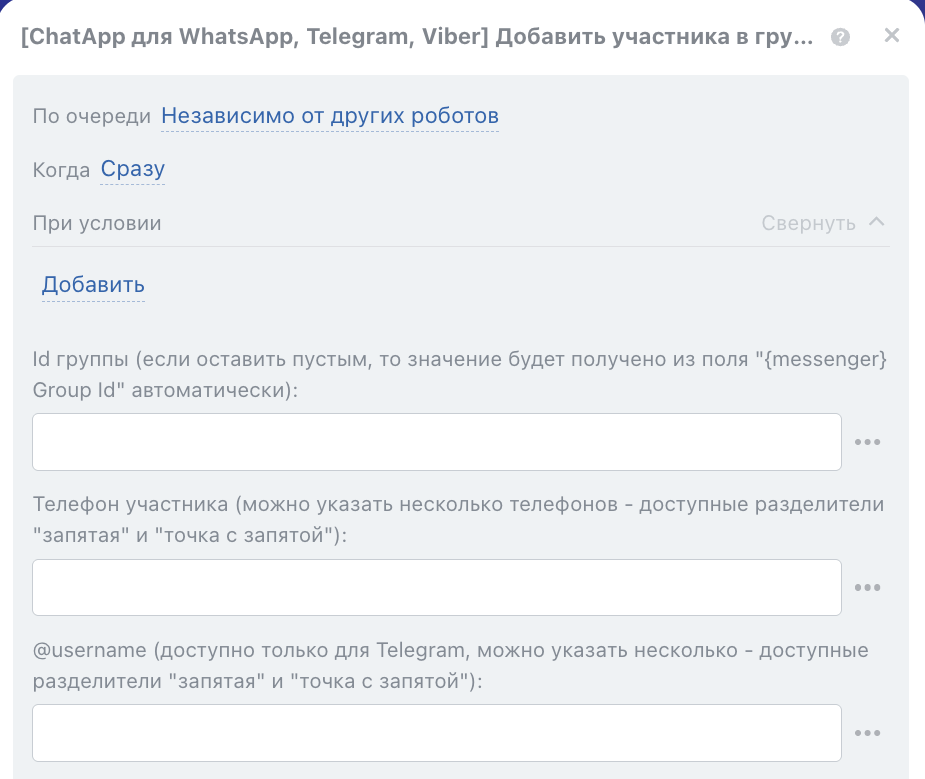Open the help question mark icon
Screen dimensions: 925x779
click(x=841, y=38)
